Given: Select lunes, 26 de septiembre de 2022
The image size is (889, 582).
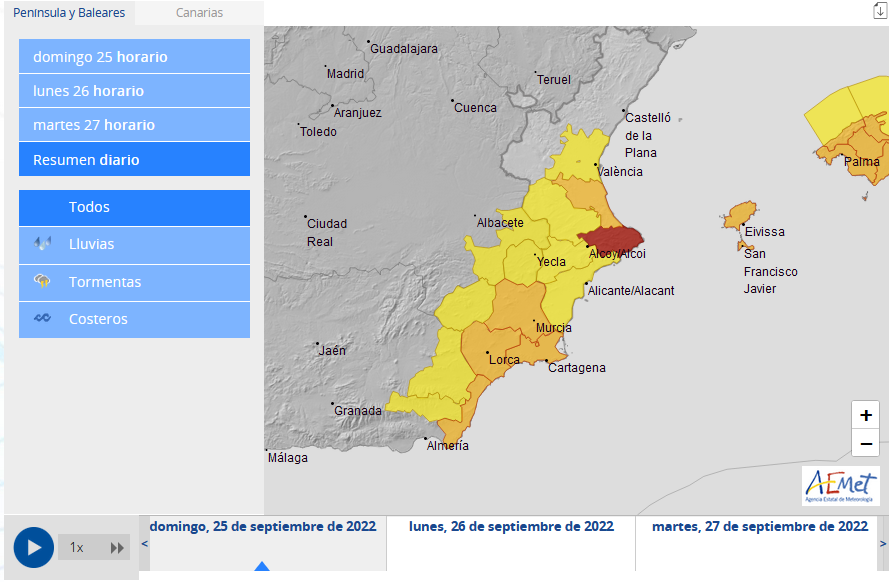Looking at the screenshot, I should pos(511,526).
